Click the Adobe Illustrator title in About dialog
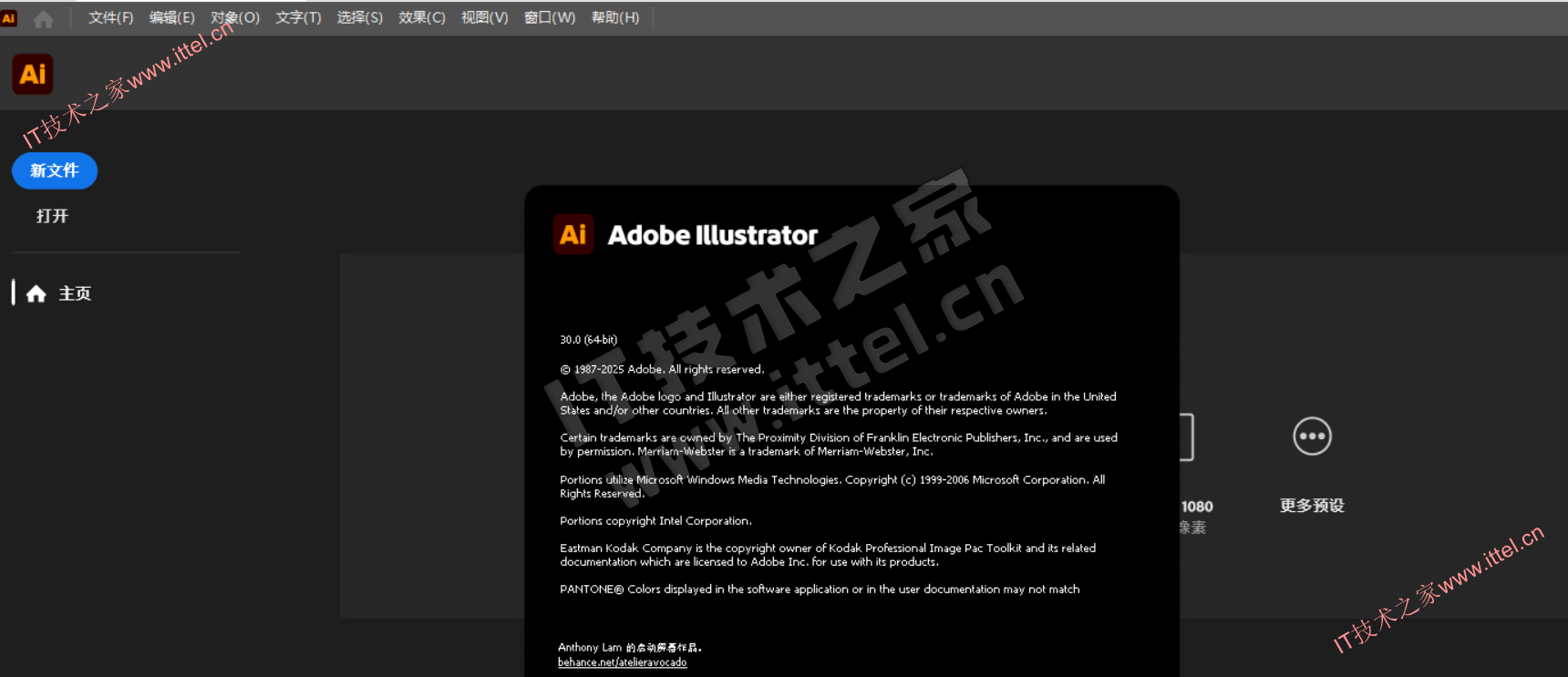 click(x=712, y=235)
